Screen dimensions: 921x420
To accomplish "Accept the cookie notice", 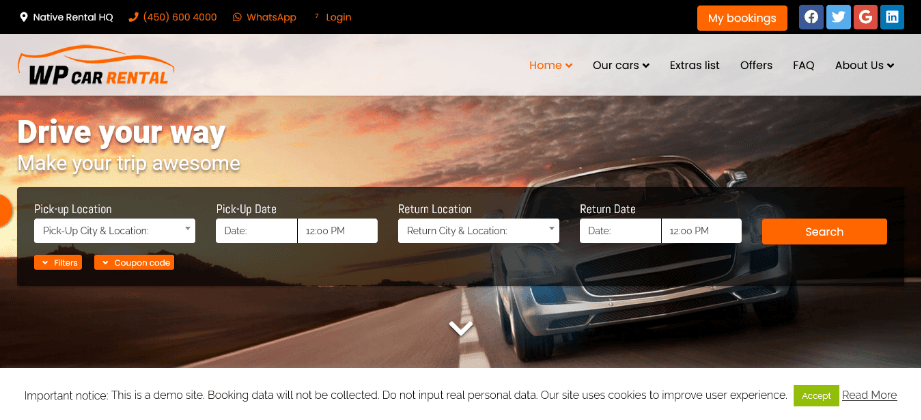I will click(x=816, y=395).
